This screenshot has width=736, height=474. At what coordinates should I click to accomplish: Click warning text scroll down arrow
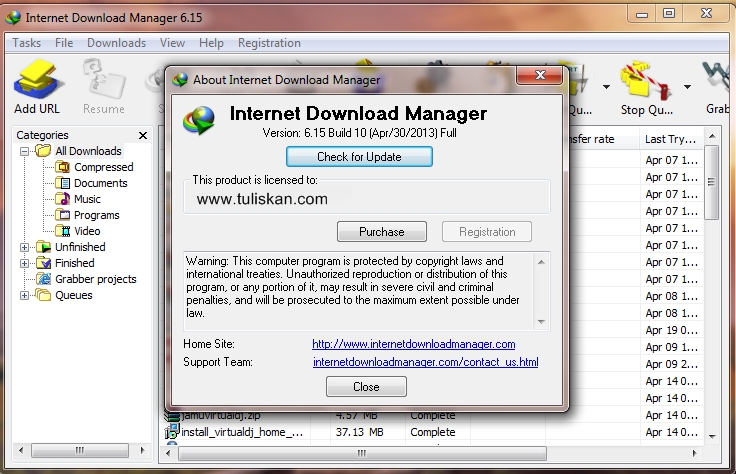click(x=541, y=321)
